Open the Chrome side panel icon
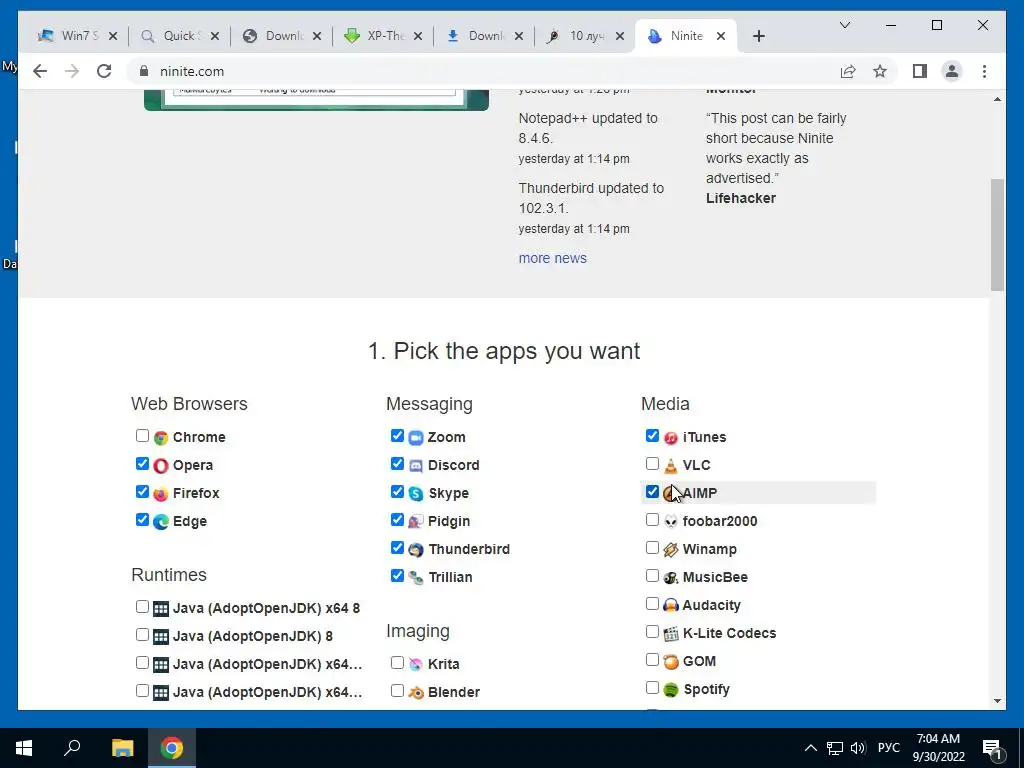 click(x=920, y=71)
